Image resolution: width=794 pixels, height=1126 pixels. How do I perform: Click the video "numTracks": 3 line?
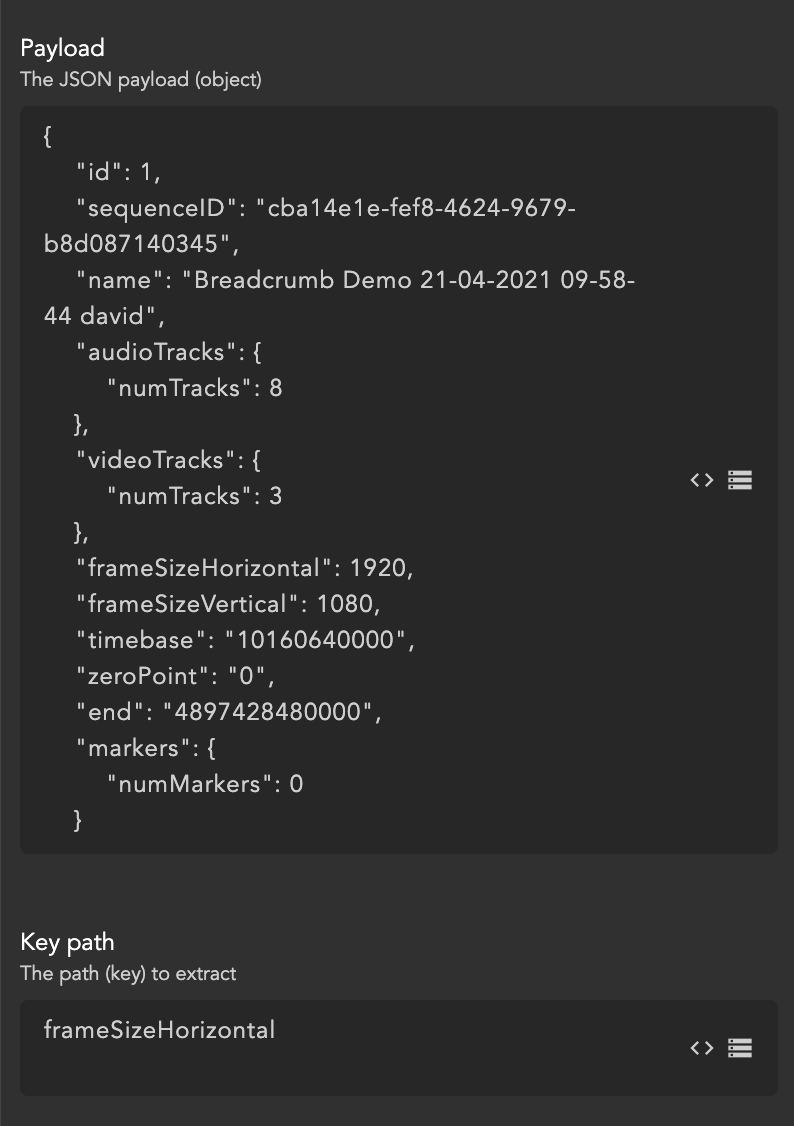[194, 496]
